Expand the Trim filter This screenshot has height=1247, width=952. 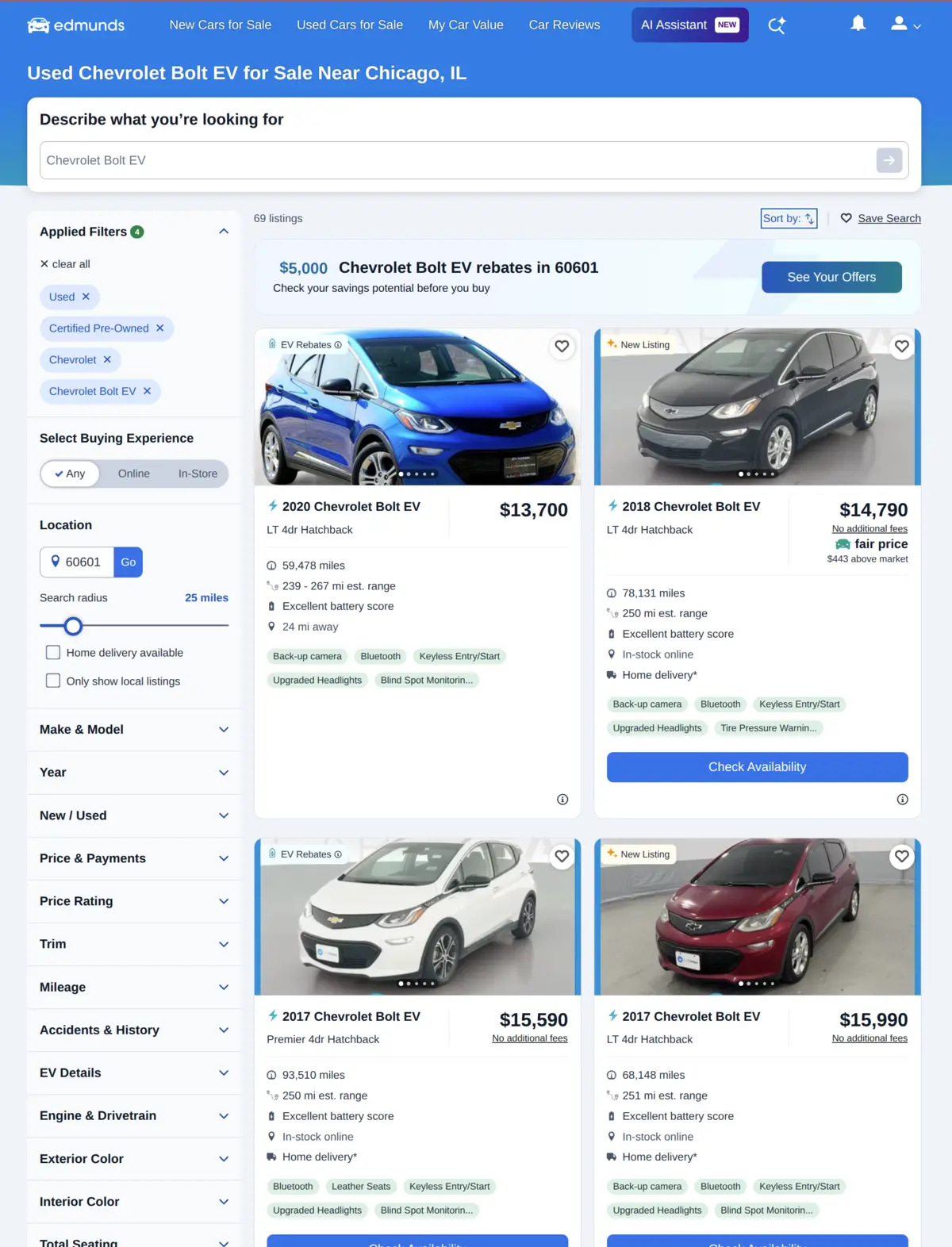134,944
